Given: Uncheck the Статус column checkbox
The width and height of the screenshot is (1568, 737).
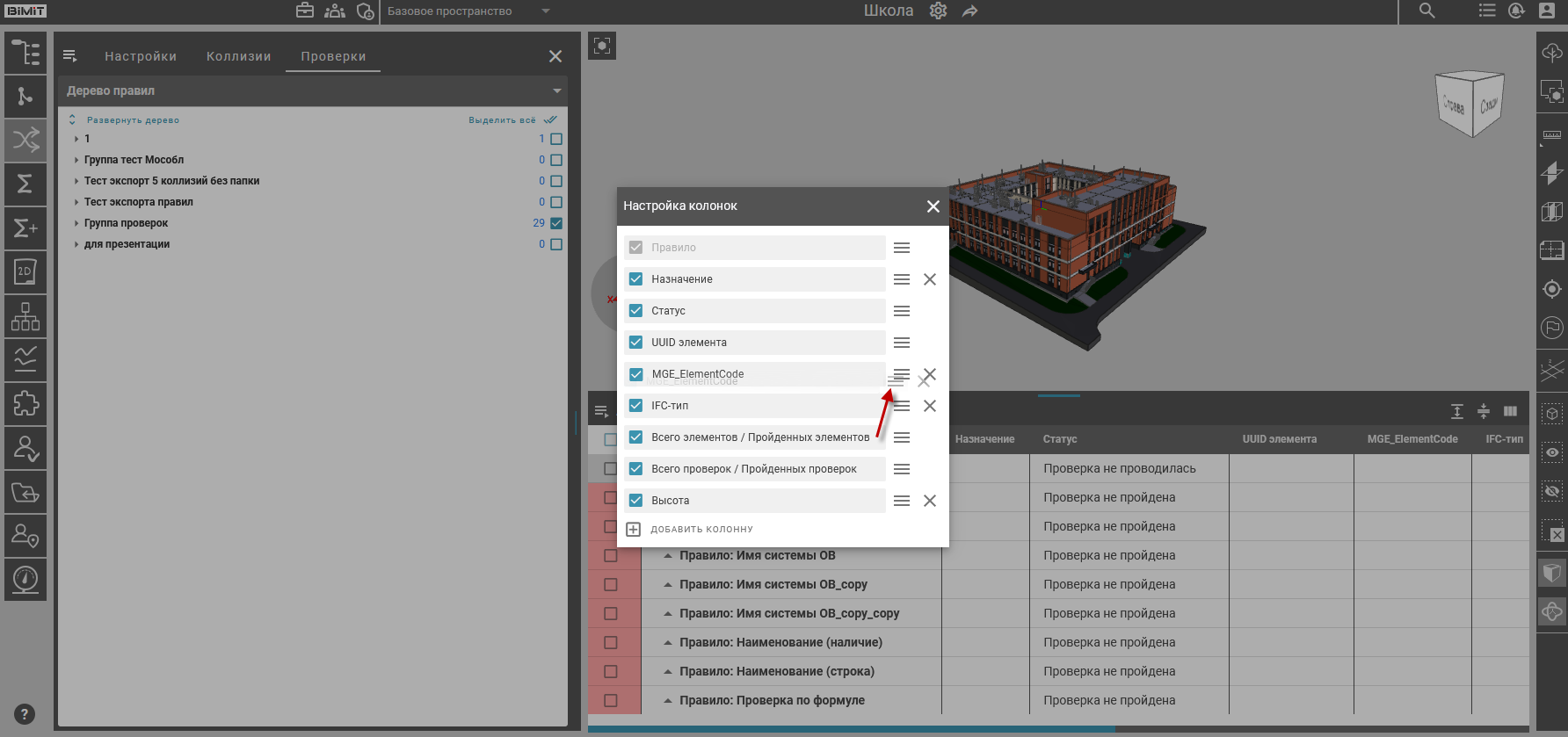Looking at the screenshot, I should (x=635, y=311).
